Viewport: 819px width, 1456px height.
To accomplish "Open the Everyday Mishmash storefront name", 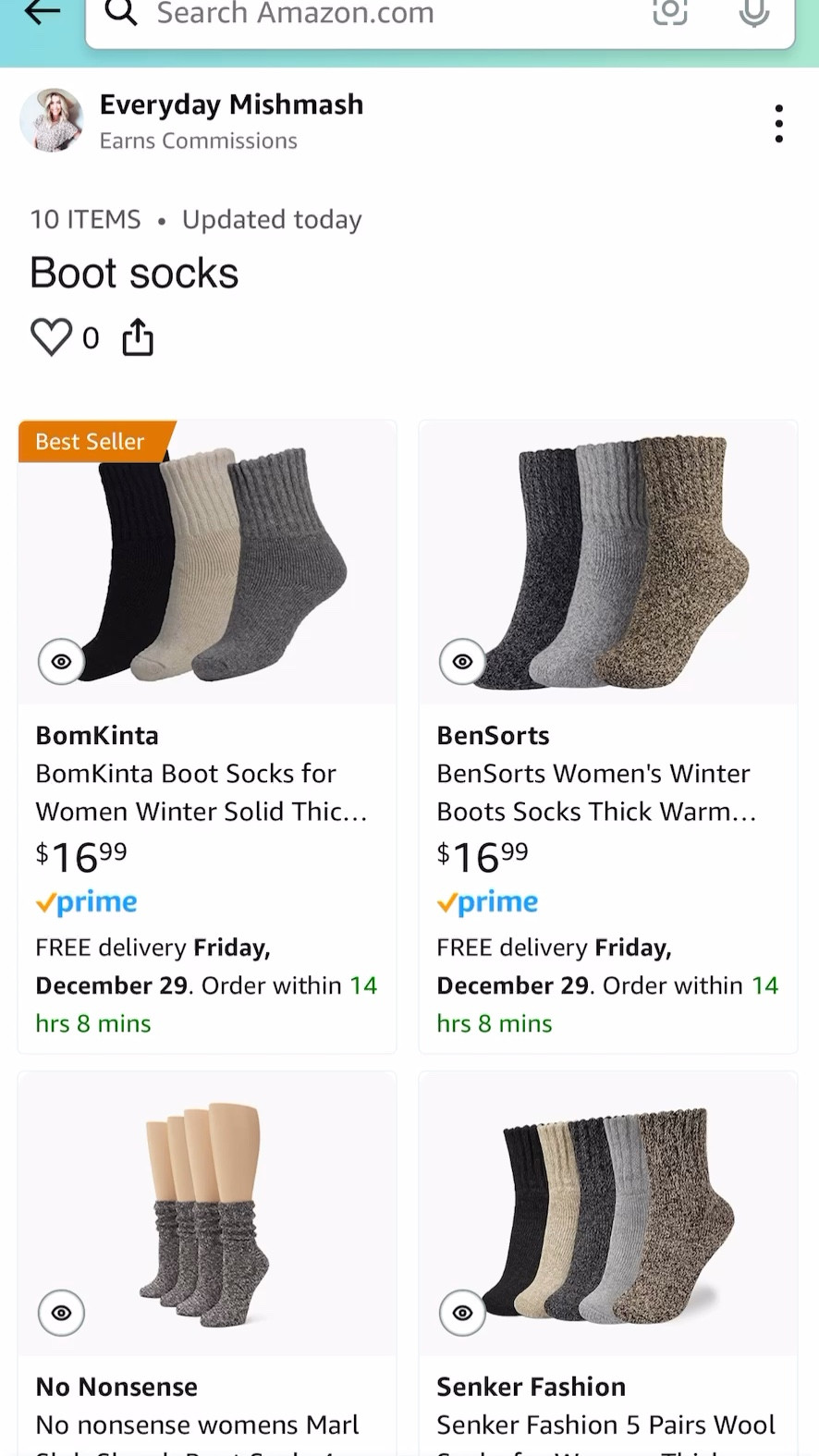I will (231, 104).
